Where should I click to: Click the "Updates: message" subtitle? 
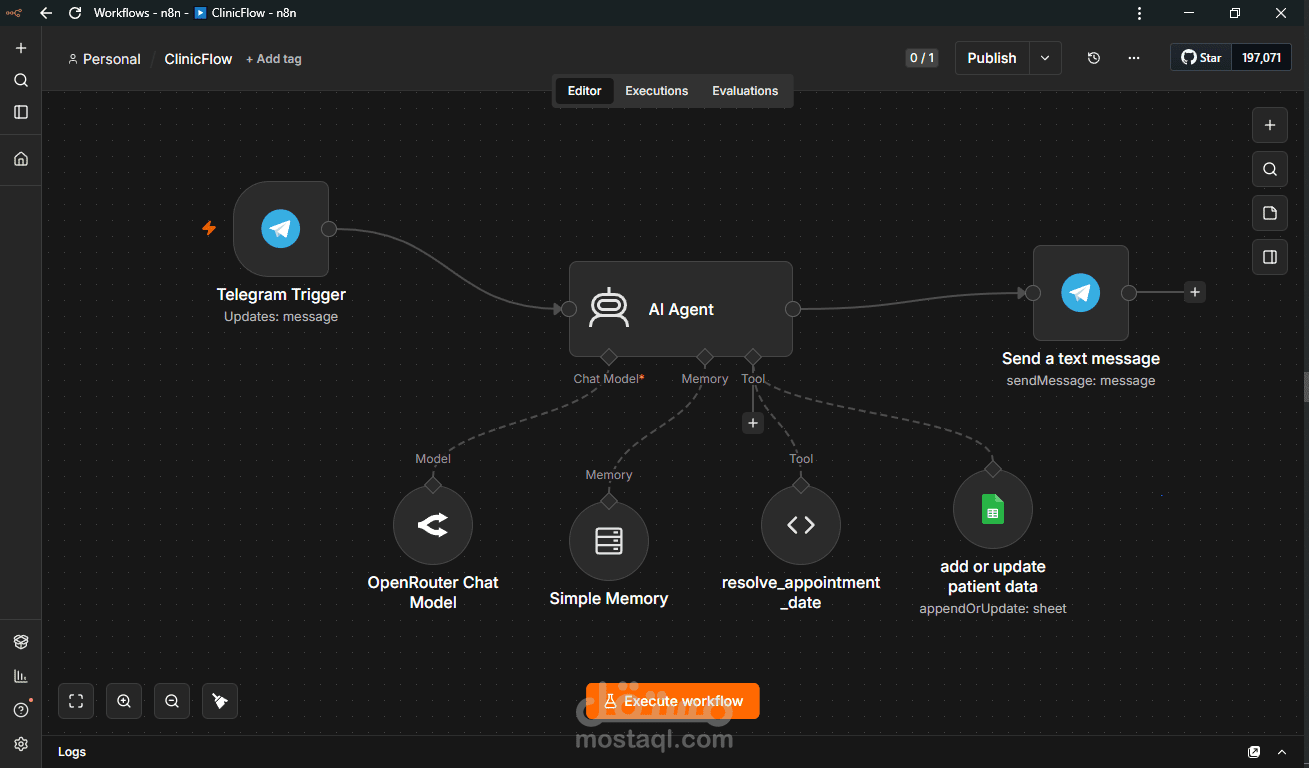click(281, 317)
